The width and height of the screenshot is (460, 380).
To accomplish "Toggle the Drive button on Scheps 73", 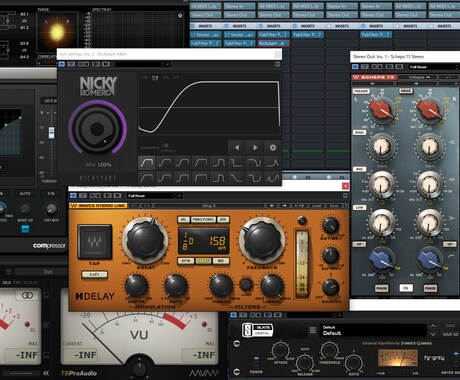I will coord(406,91).
